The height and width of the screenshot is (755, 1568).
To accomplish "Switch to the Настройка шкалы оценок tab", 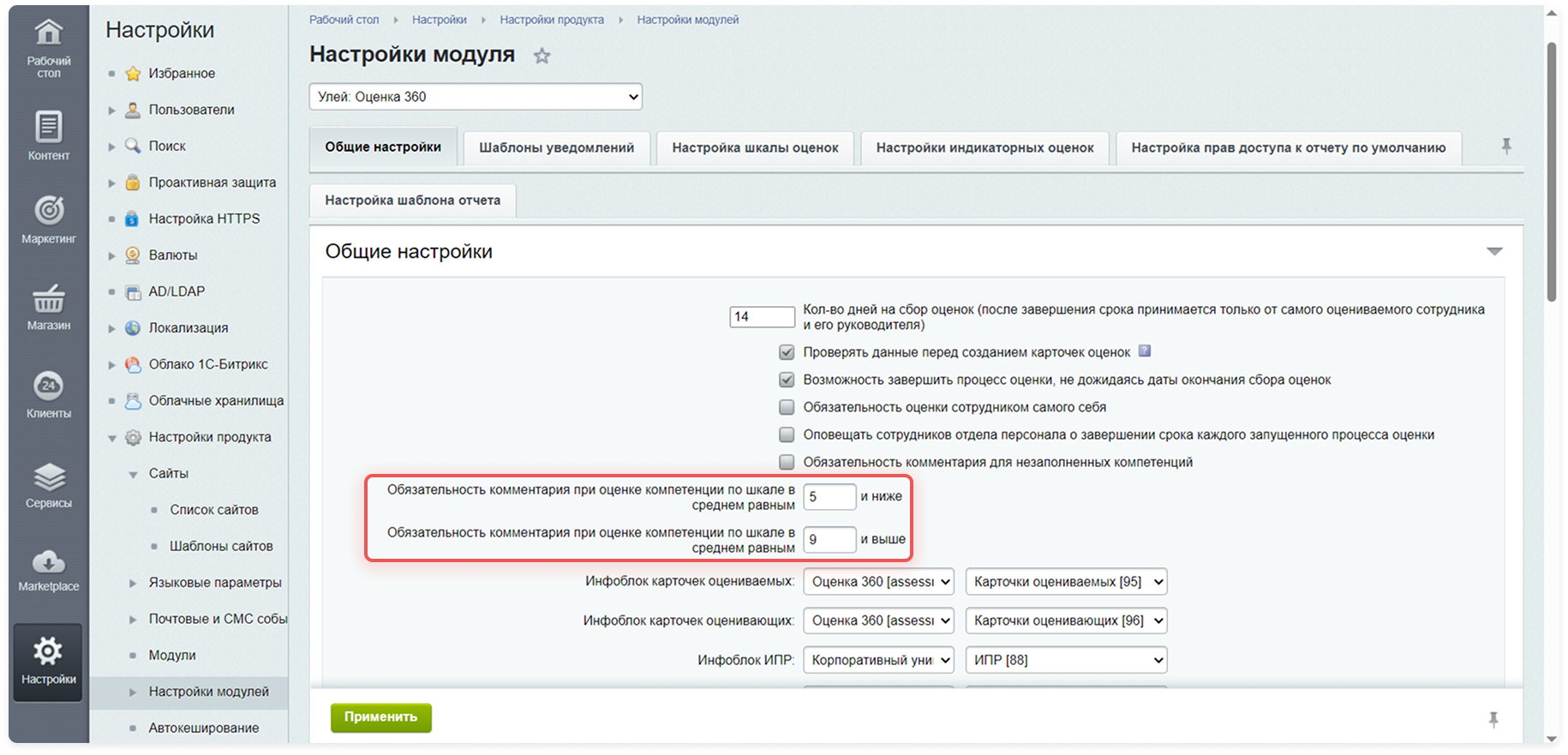I will click(755, 147).
